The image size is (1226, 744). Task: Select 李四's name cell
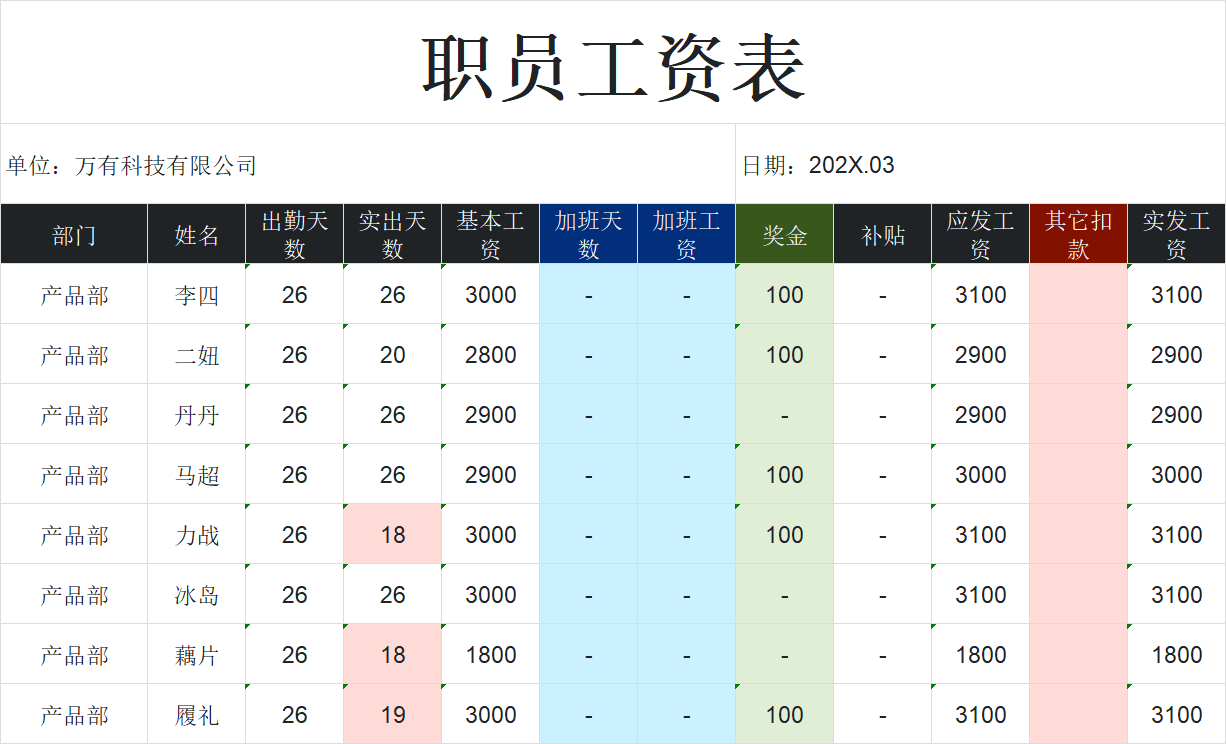(195, 294)
